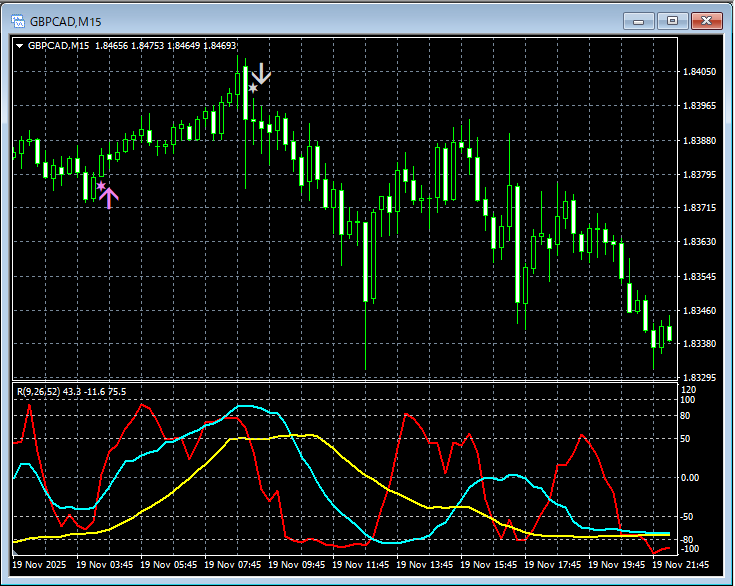Screen dimensions: 735x586
Task: Click price level 1.84050 on scale
Action: tap(699, 72)
